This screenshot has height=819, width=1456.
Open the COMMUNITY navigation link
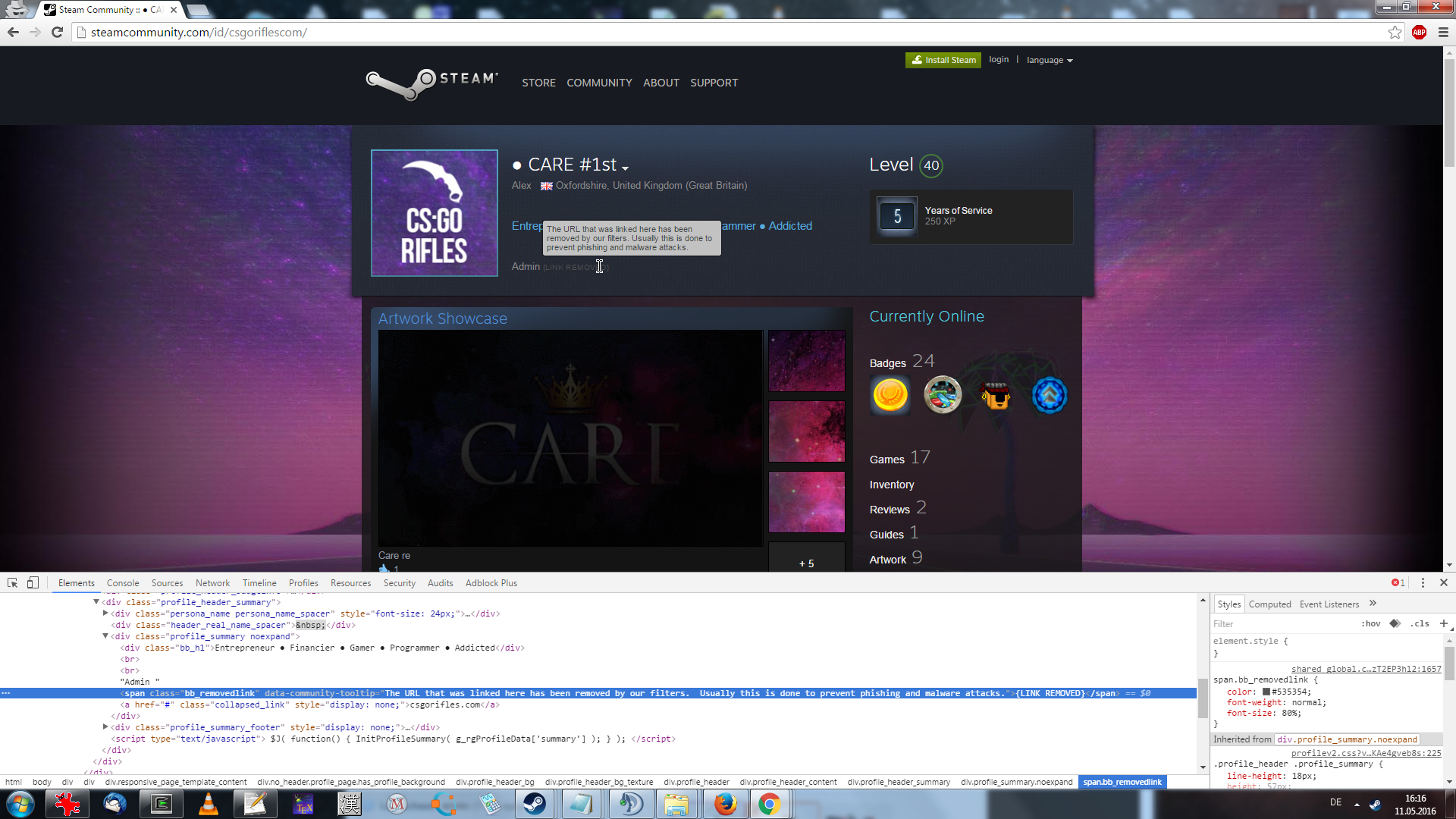(x=599, y=83)
